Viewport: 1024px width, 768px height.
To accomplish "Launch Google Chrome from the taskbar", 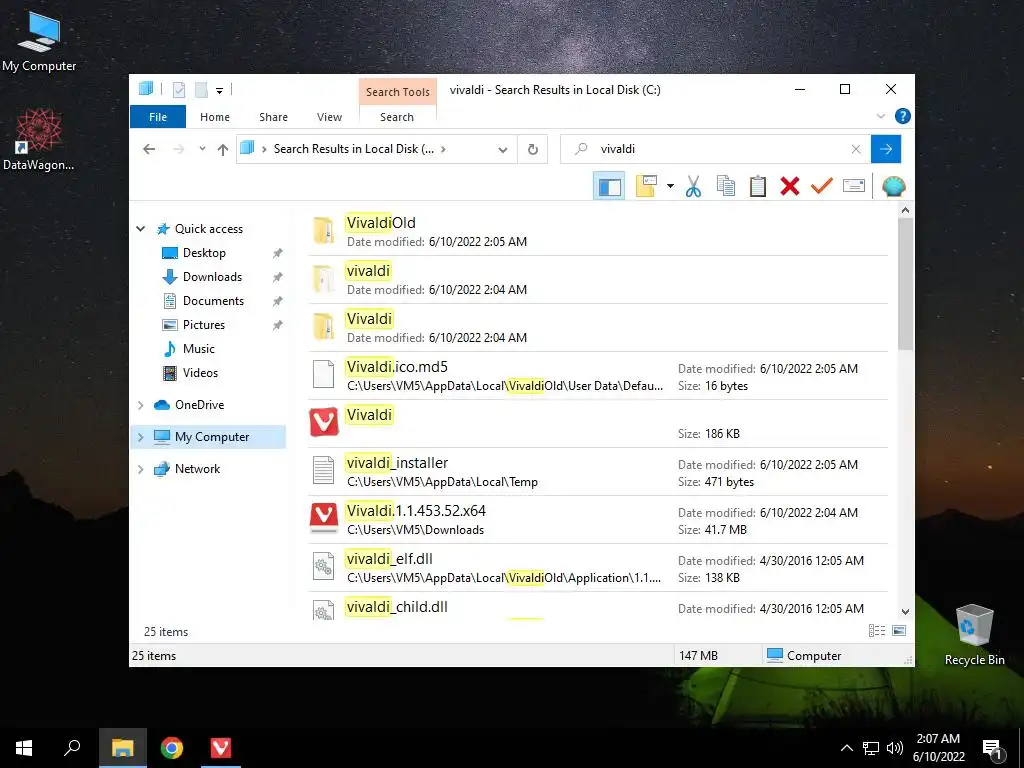I will pos(172,748).
